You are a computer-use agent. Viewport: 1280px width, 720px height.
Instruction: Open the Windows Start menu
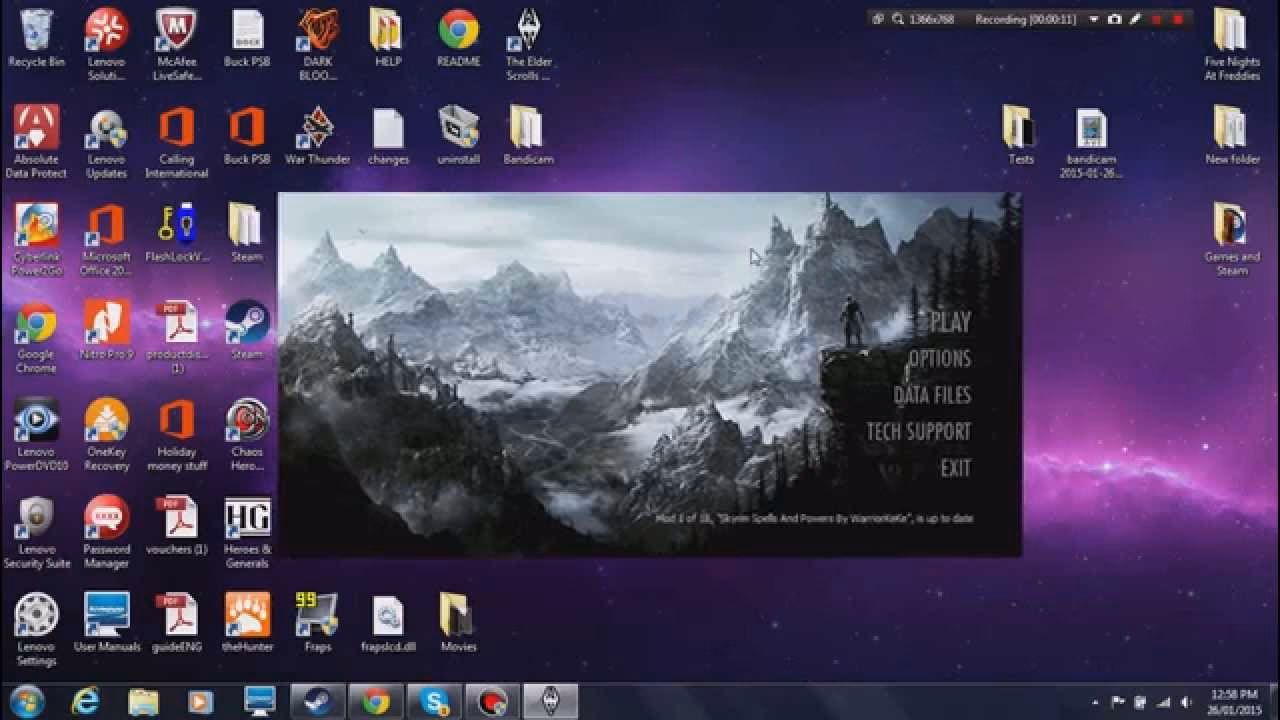point(27,701)
